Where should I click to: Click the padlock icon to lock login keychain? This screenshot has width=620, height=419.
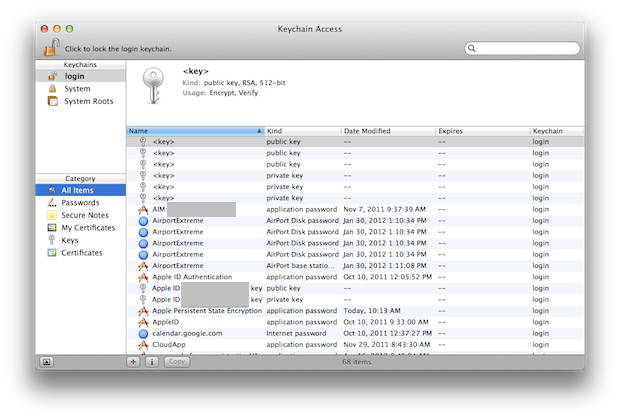[x=51, y=47]
